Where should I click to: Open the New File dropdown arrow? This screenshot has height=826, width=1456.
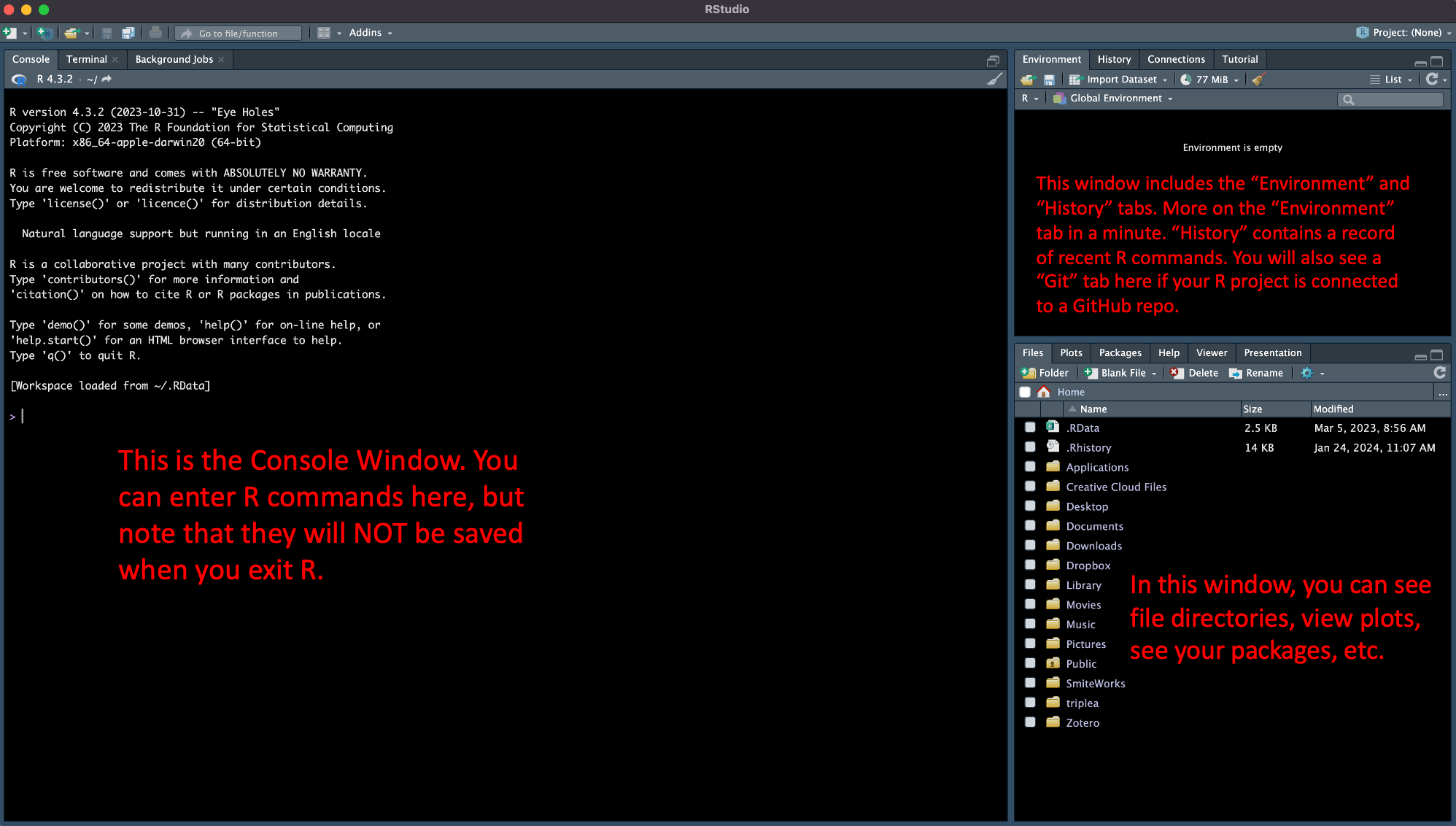(x=25, y=34)
